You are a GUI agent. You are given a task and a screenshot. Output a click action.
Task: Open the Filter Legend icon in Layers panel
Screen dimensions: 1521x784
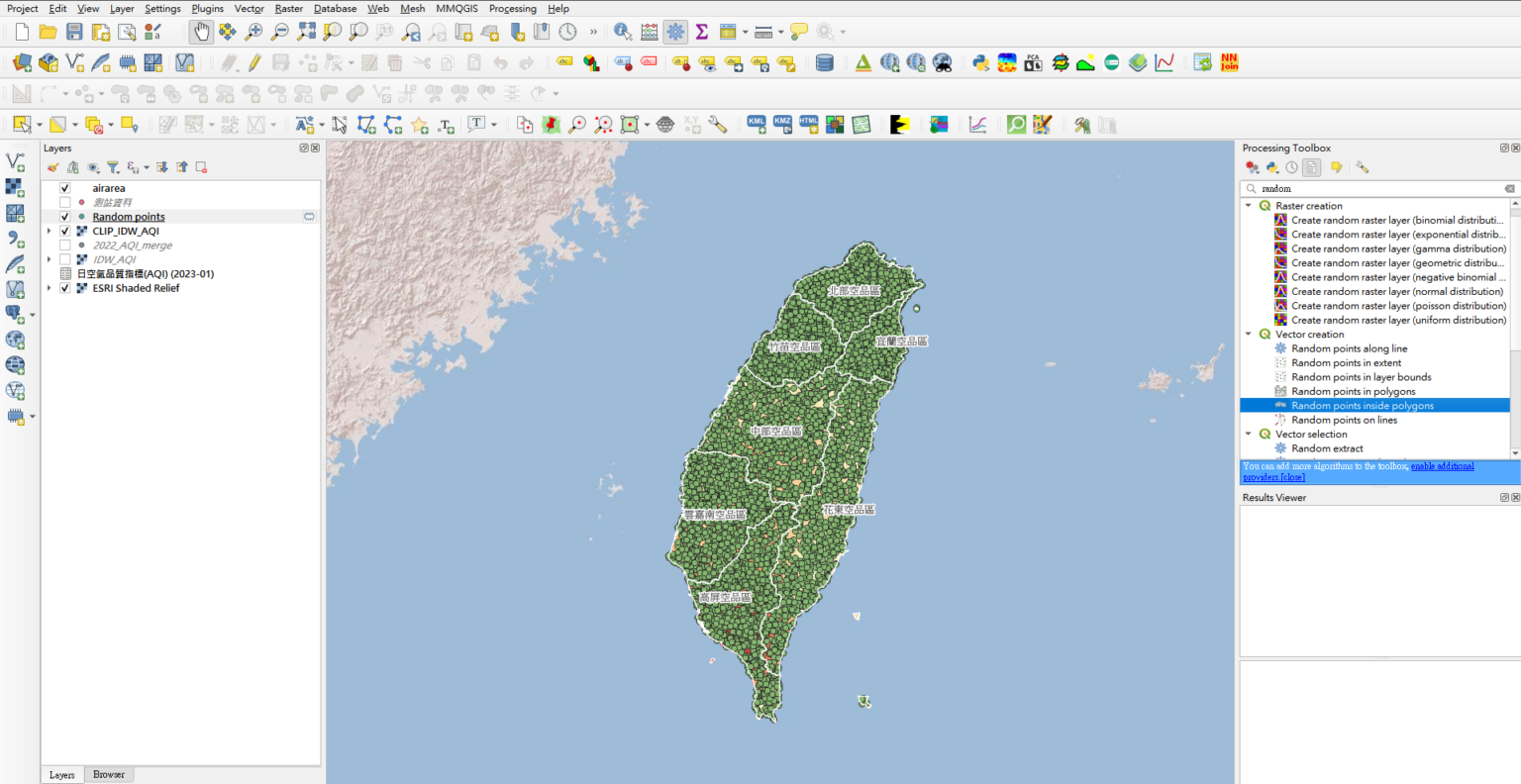113,166
